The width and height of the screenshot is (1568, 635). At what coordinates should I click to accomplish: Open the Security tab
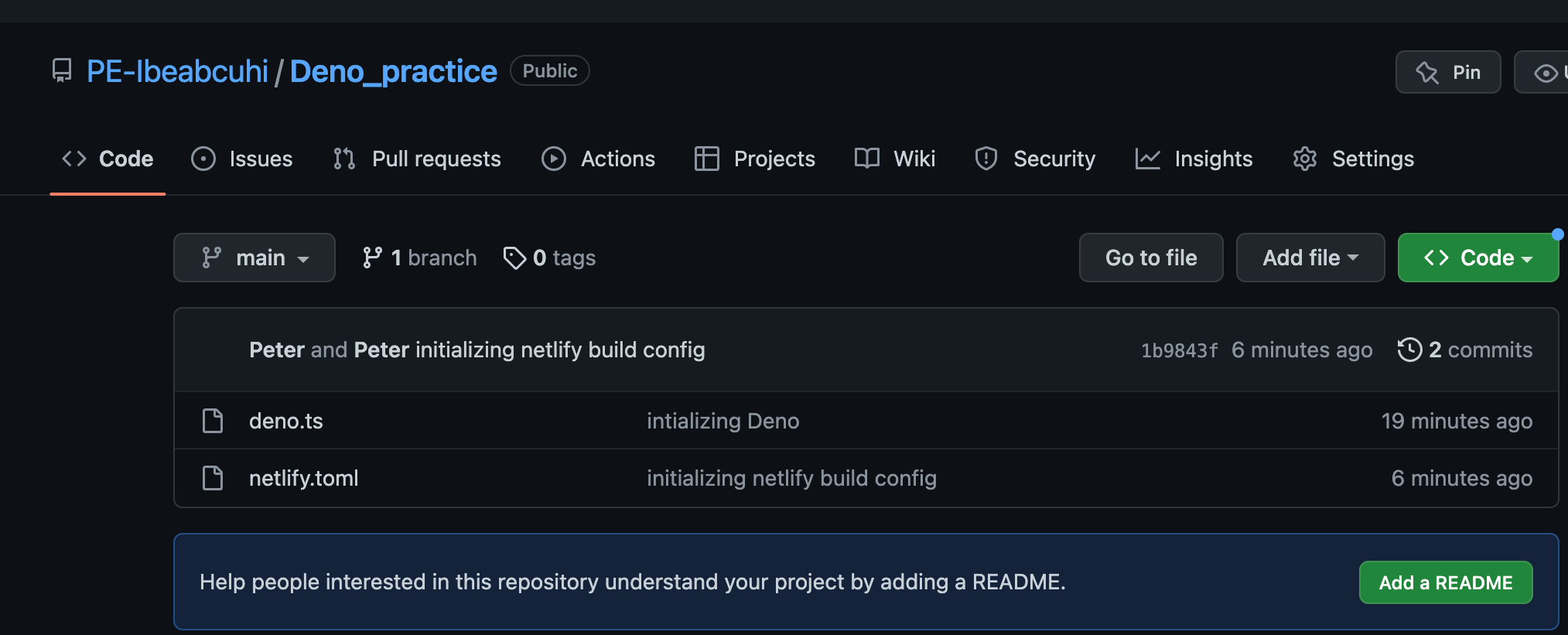[x=1036, y=159]
